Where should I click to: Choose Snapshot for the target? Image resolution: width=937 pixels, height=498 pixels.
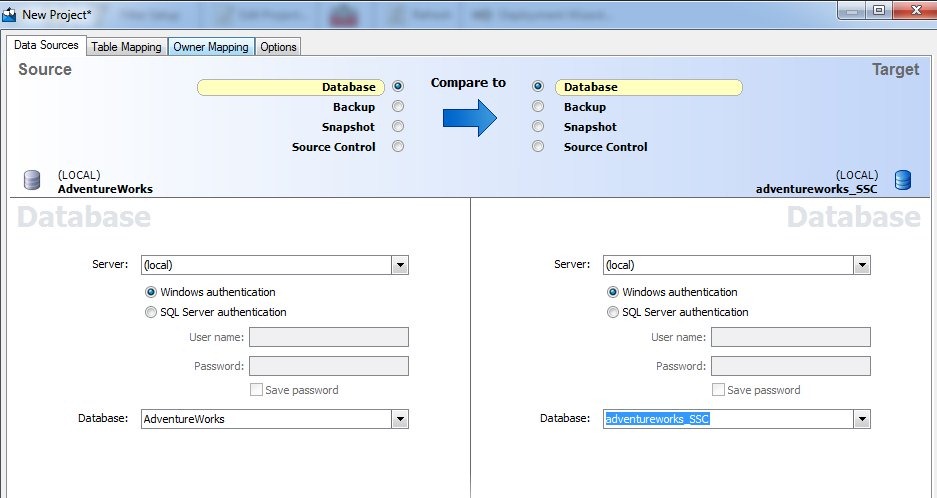tap(538, 127)
